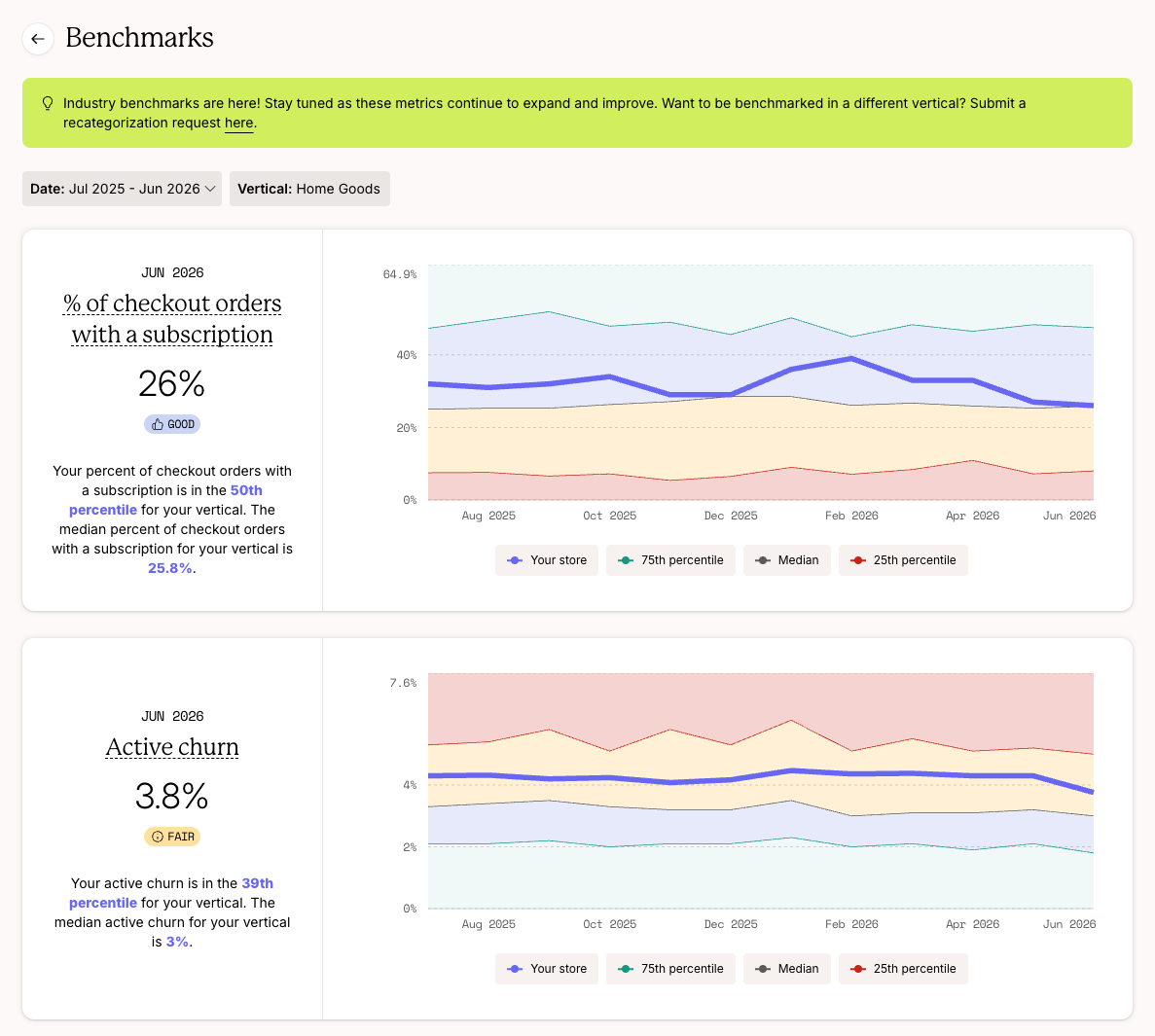1155x1036 pixels.
Task: Toggle 25th percentile in Active churn legend
Action: click(903, 969)
